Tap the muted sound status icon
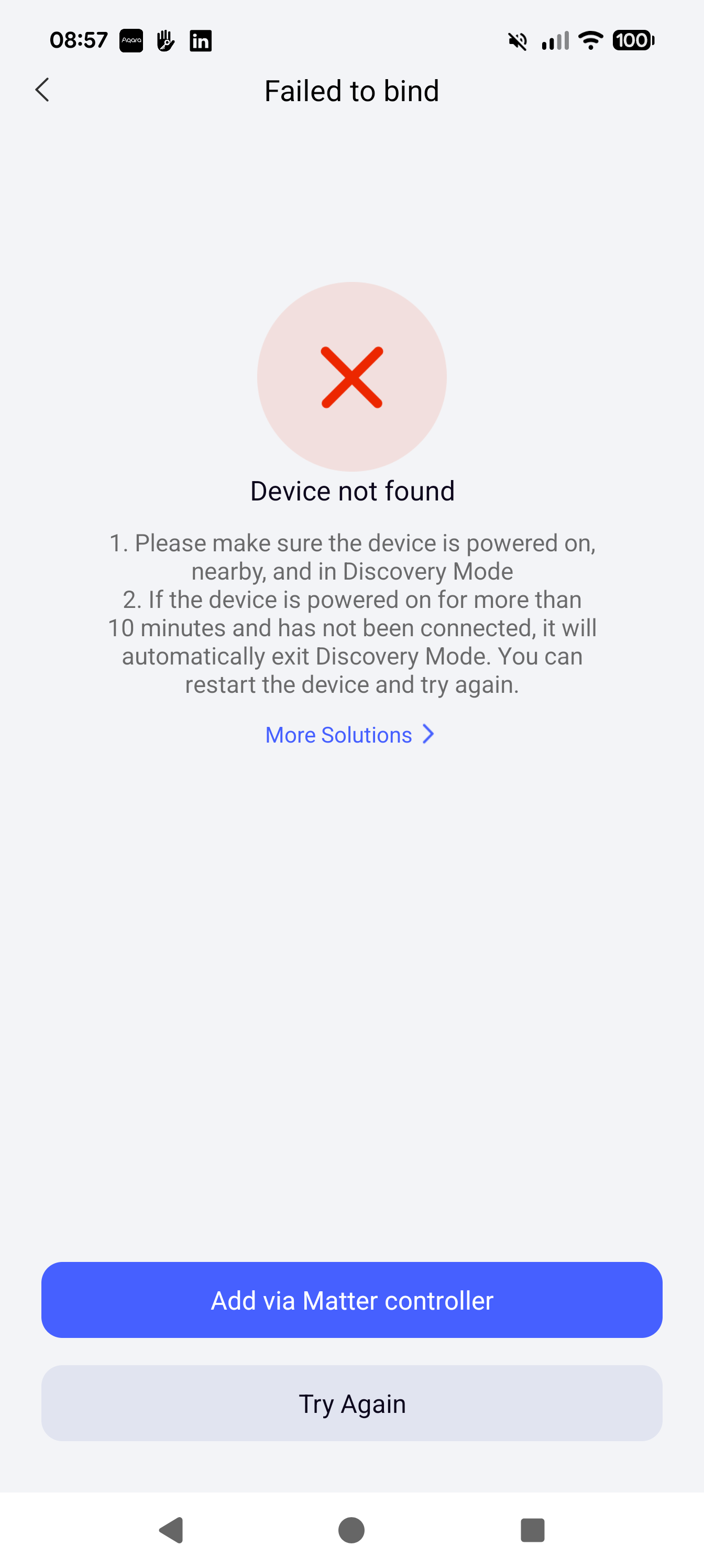 [517, 41]
